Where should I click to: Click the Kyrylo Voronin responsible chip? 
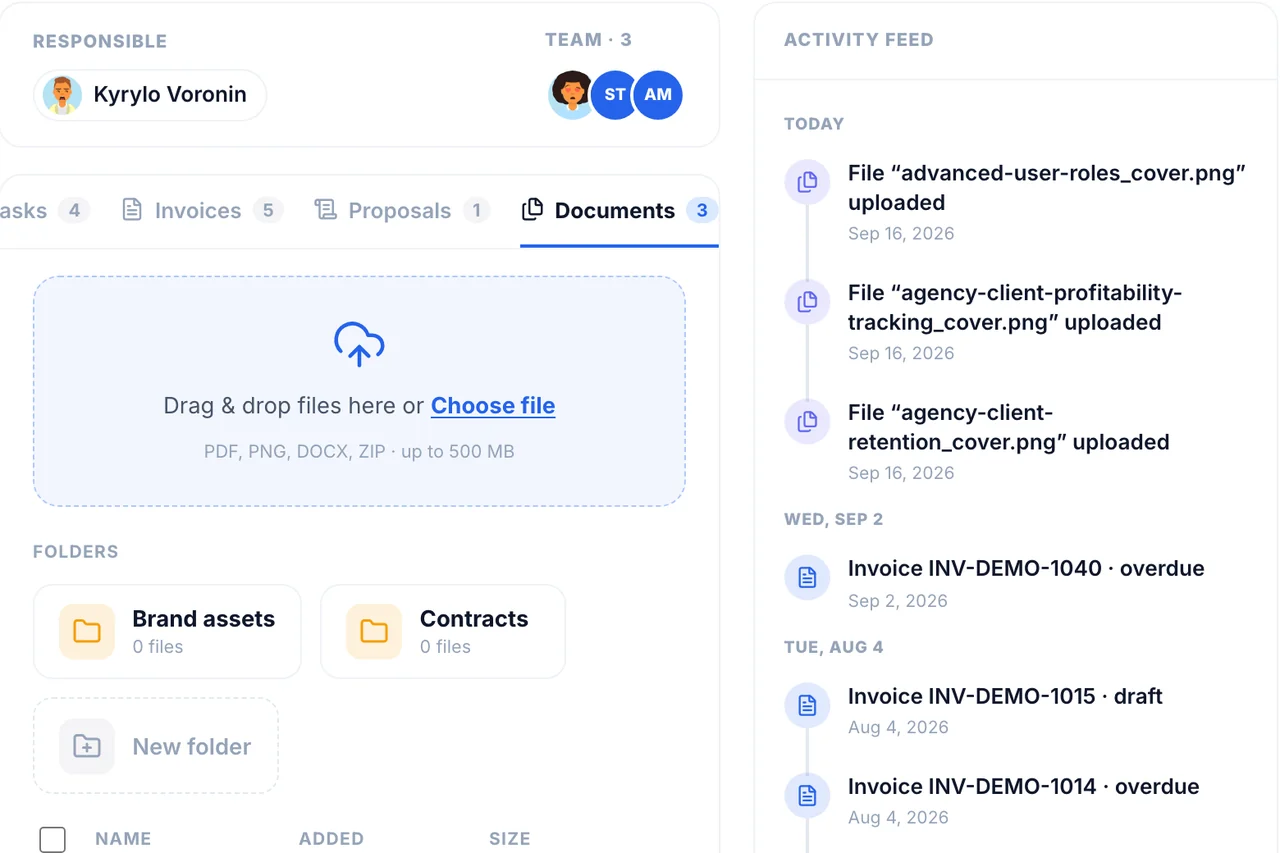(x=150, y=95)
